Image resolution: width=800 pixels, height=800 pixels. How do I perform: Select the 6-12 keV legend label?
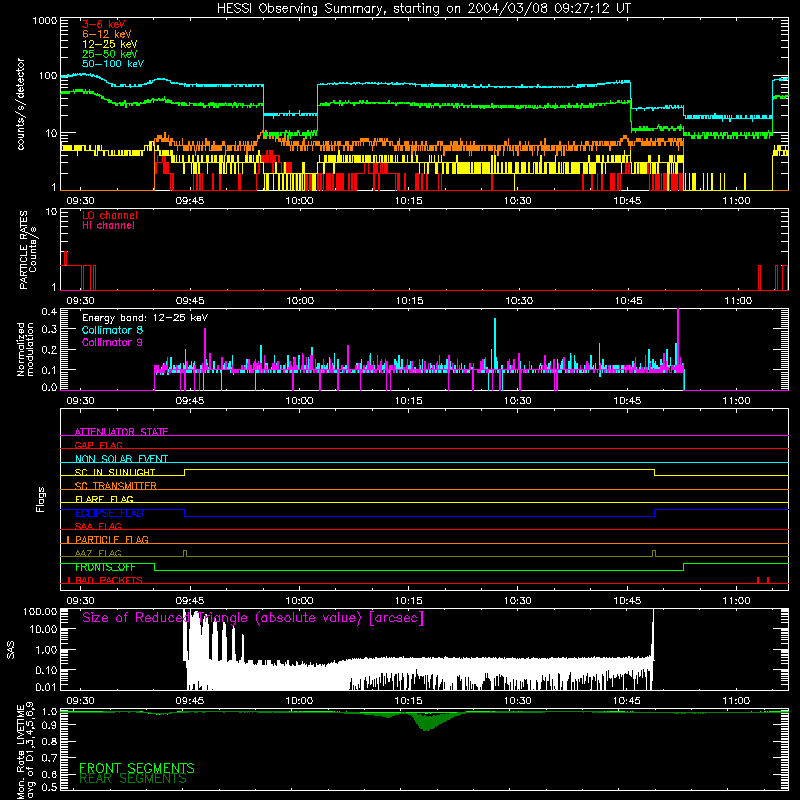click(107, 34)
